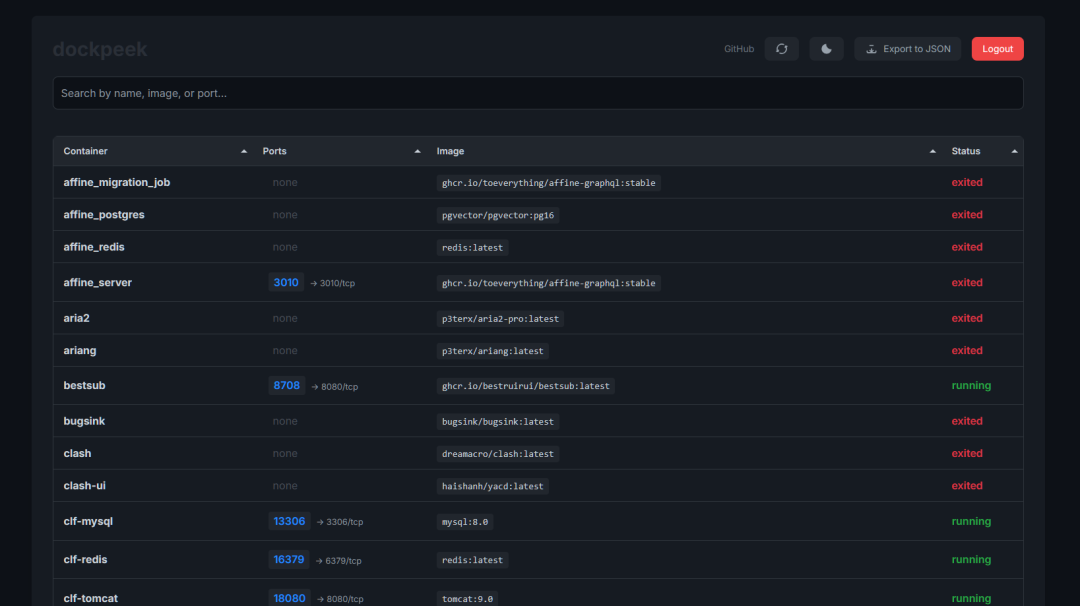Toggle the dark mode moon icon
Screen dimensions: 1080x606
[826, 49]
